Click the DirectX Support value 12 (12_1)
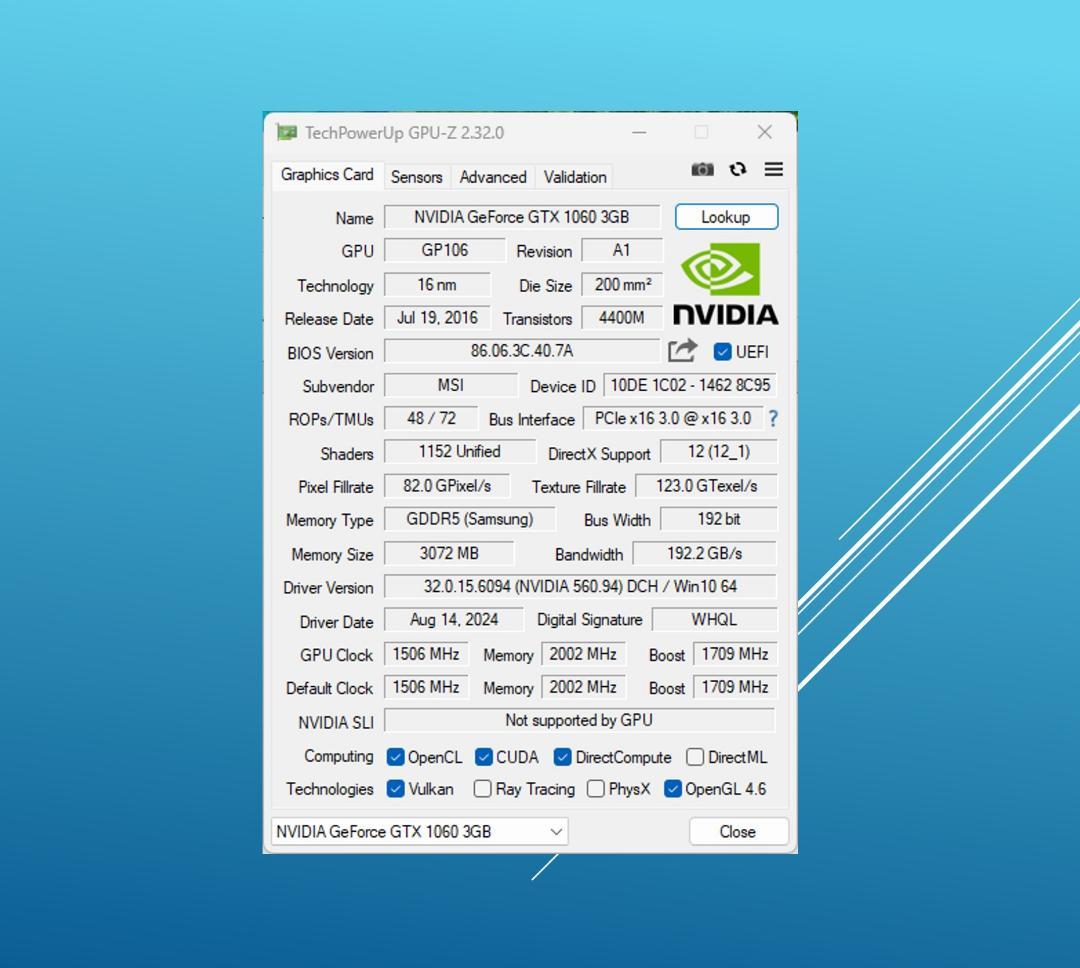The image size is (1080, 968). click(x=718, y=451)
